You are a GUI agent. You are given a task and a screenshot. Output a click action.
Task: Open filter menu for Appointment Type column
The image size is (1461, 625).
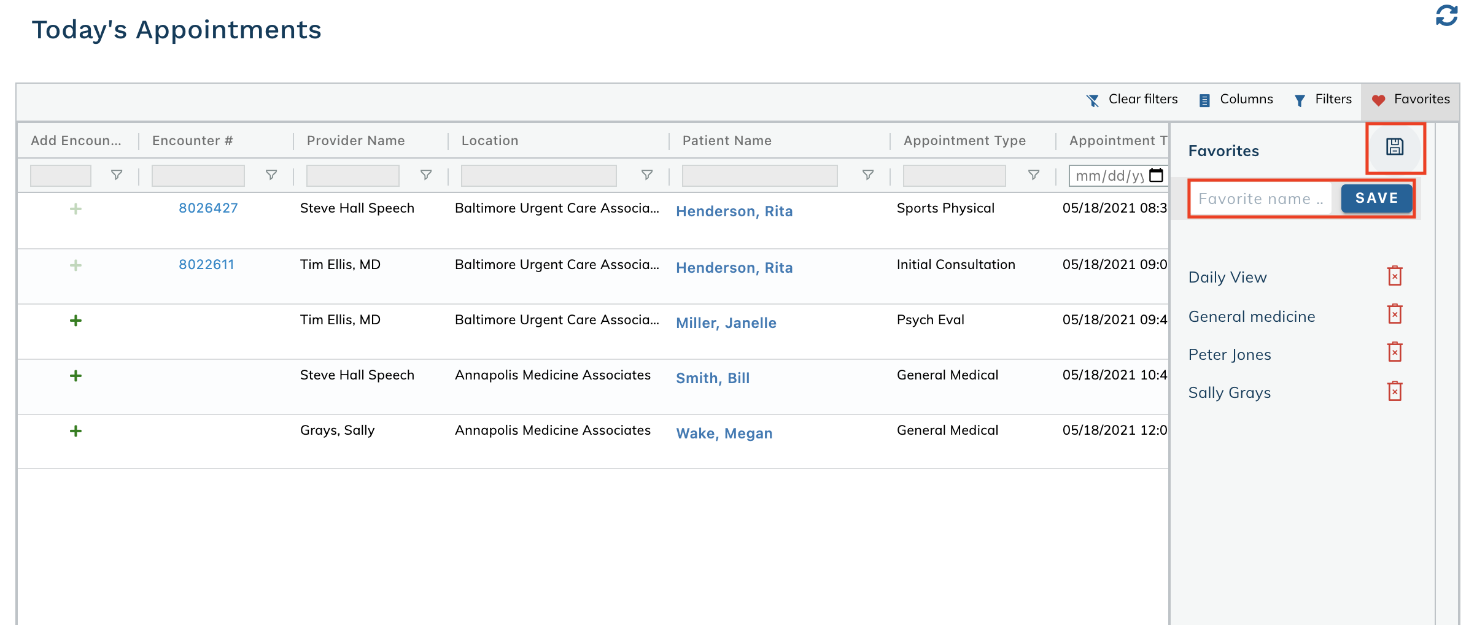click(1034, 175)
